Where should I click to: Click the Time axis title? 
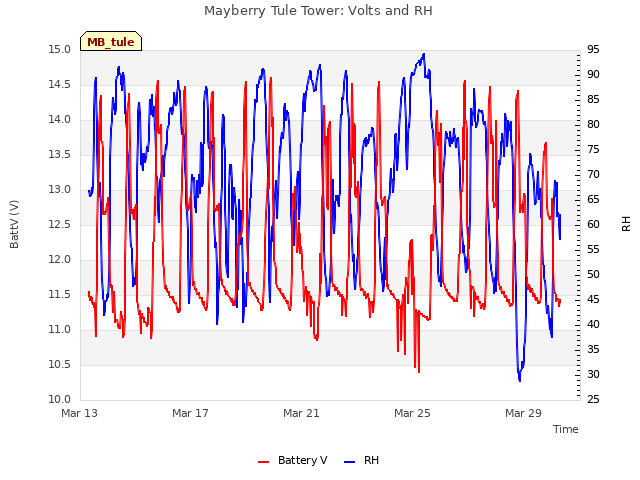click(x=566, y=429)
